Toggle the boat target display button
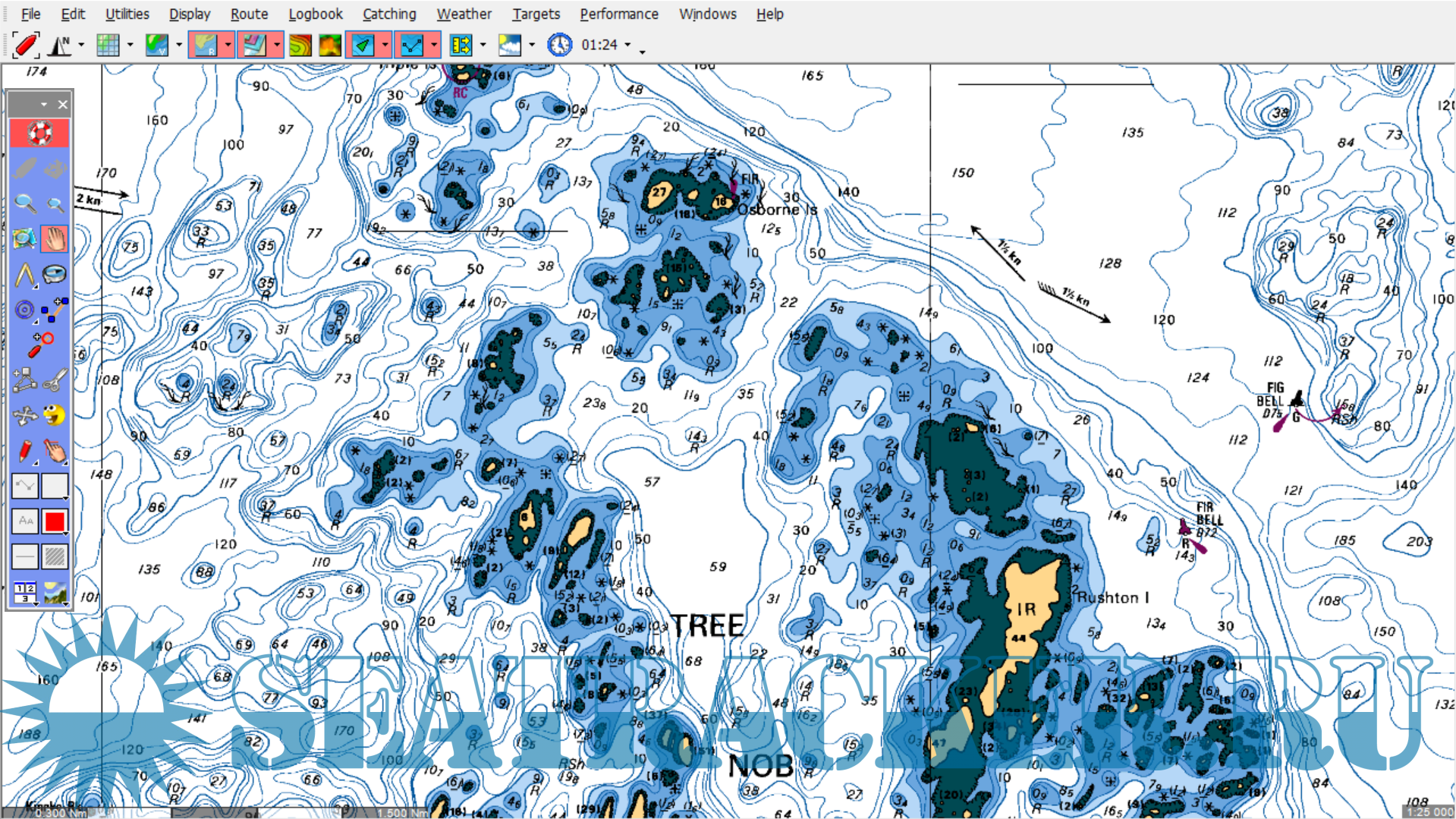This screenshot has width=1456, height=819. [x=363, y=46]
